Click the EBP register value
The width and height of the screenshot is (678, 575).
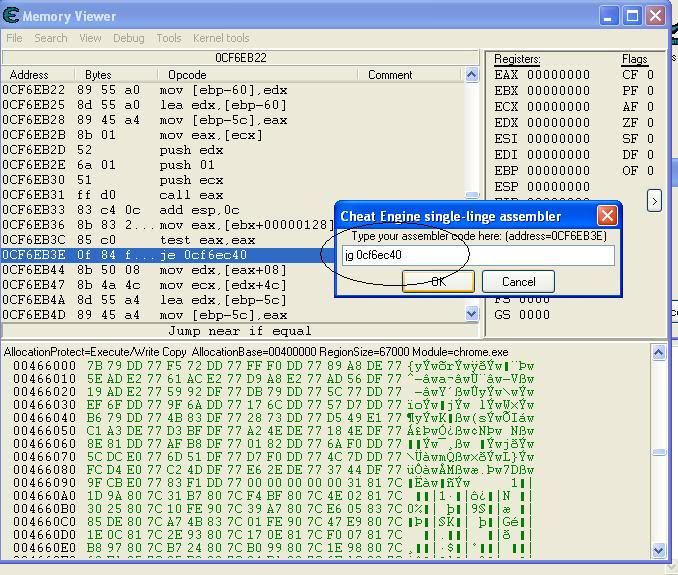click(x=558, y=171)
